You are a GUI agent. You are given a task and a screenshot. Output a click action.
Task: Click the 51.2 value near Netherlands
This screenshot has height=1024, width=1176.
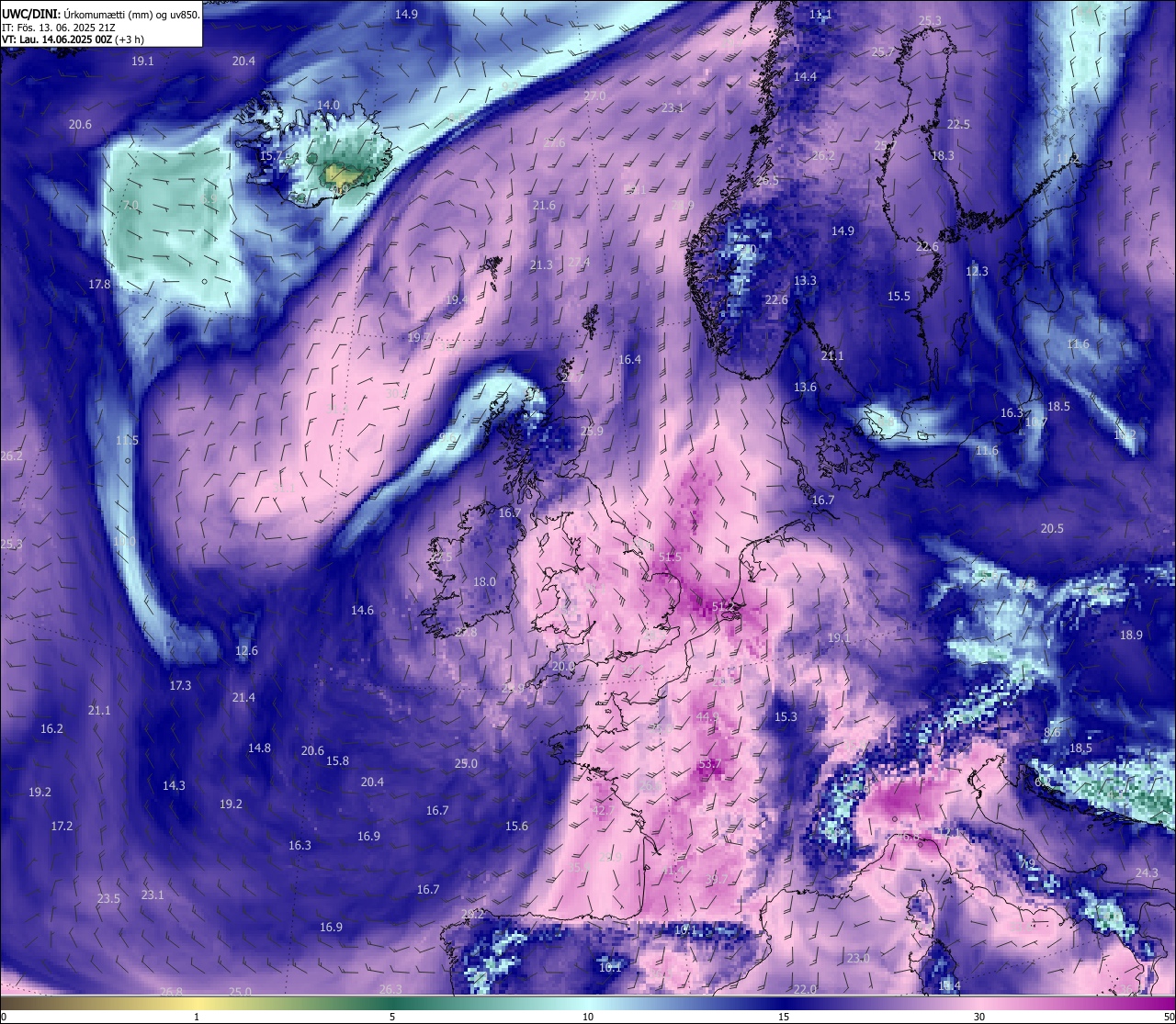[x=723, y=606]
